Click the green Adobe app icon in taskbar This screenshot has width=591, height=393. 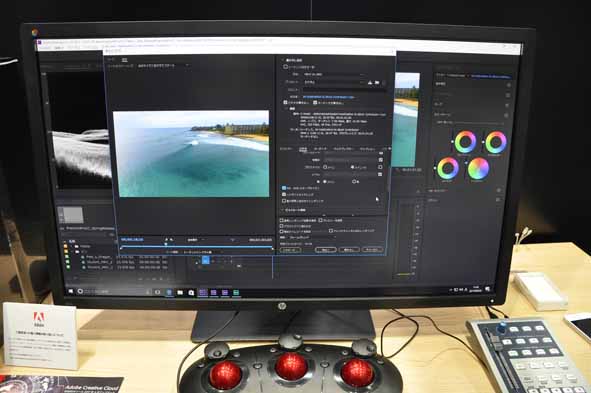tap(236, 292)
